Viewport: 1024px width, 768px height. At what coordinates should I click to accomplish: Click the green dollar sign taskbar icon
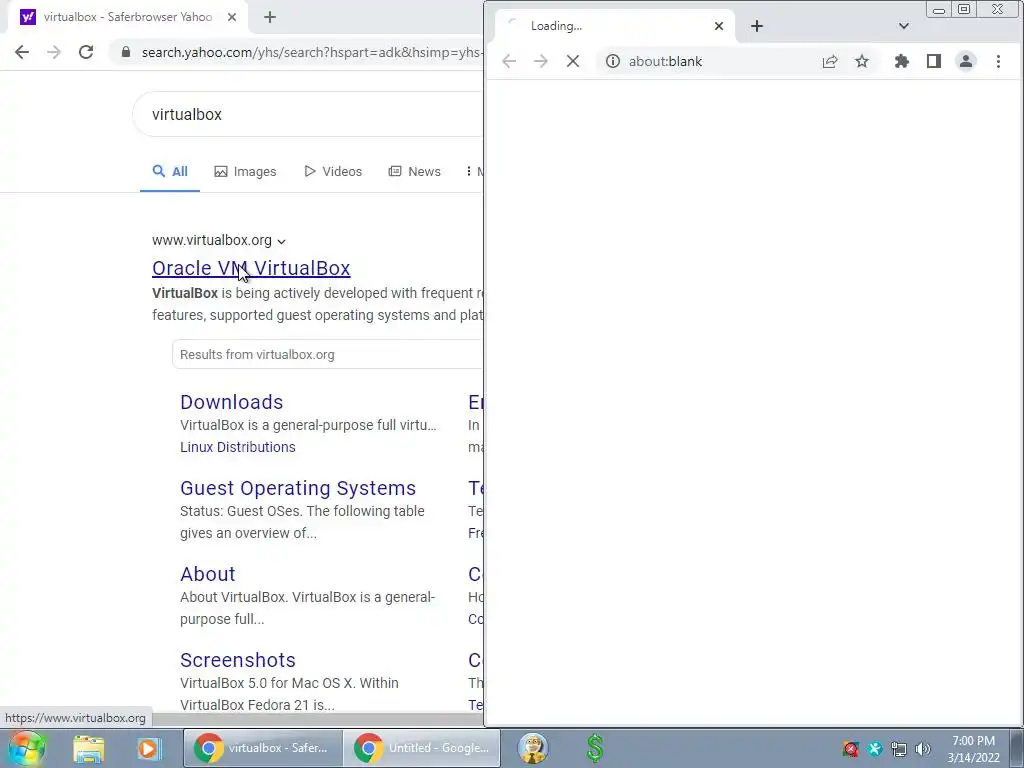595,748
